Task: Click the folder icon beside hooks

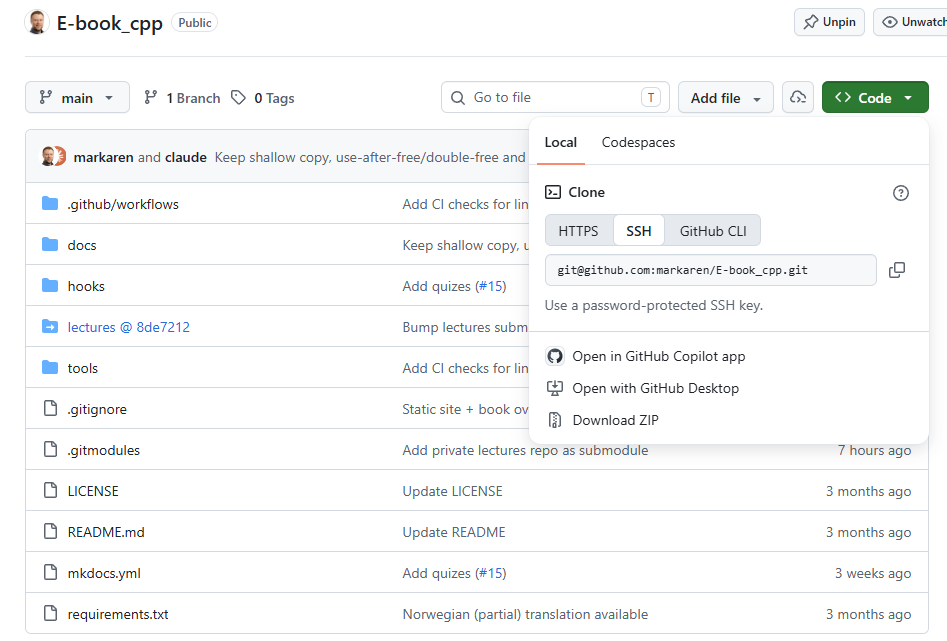Action: coord(50,285)
